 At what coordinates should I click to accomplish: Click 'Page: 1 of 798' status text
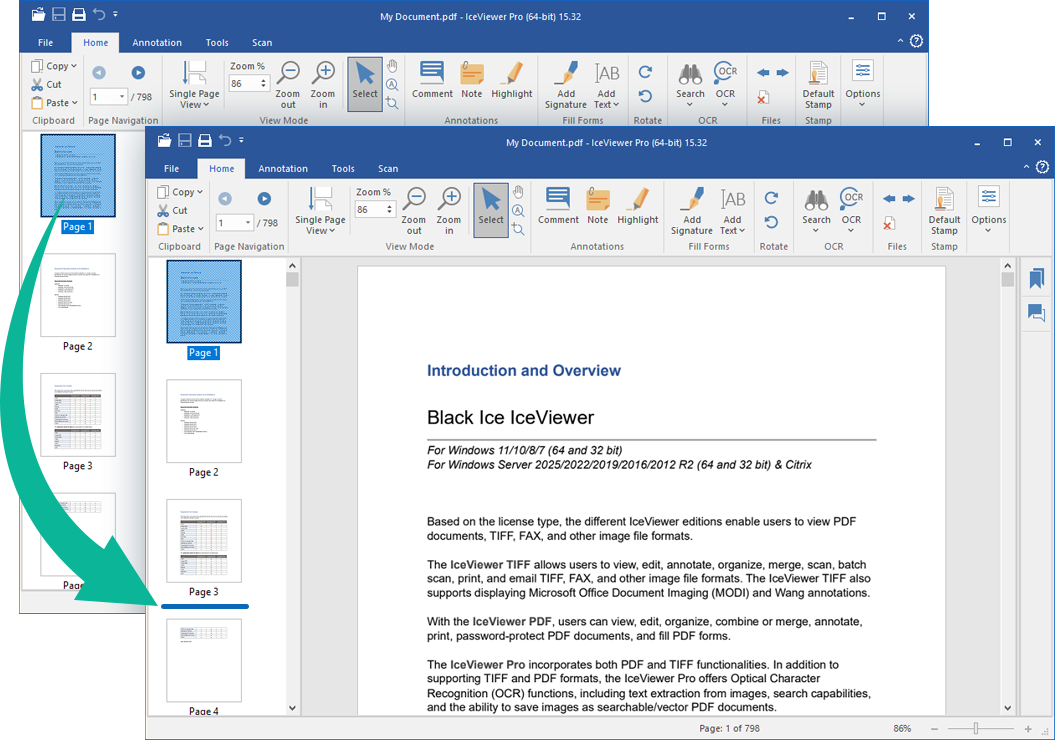[729, 729]
